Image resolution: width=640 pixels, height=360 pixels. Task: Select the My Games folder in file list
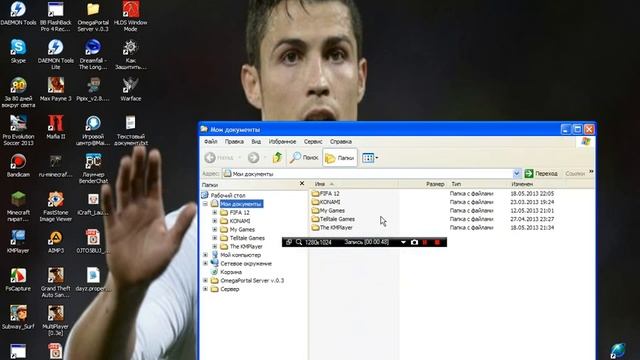pos(328,211)
